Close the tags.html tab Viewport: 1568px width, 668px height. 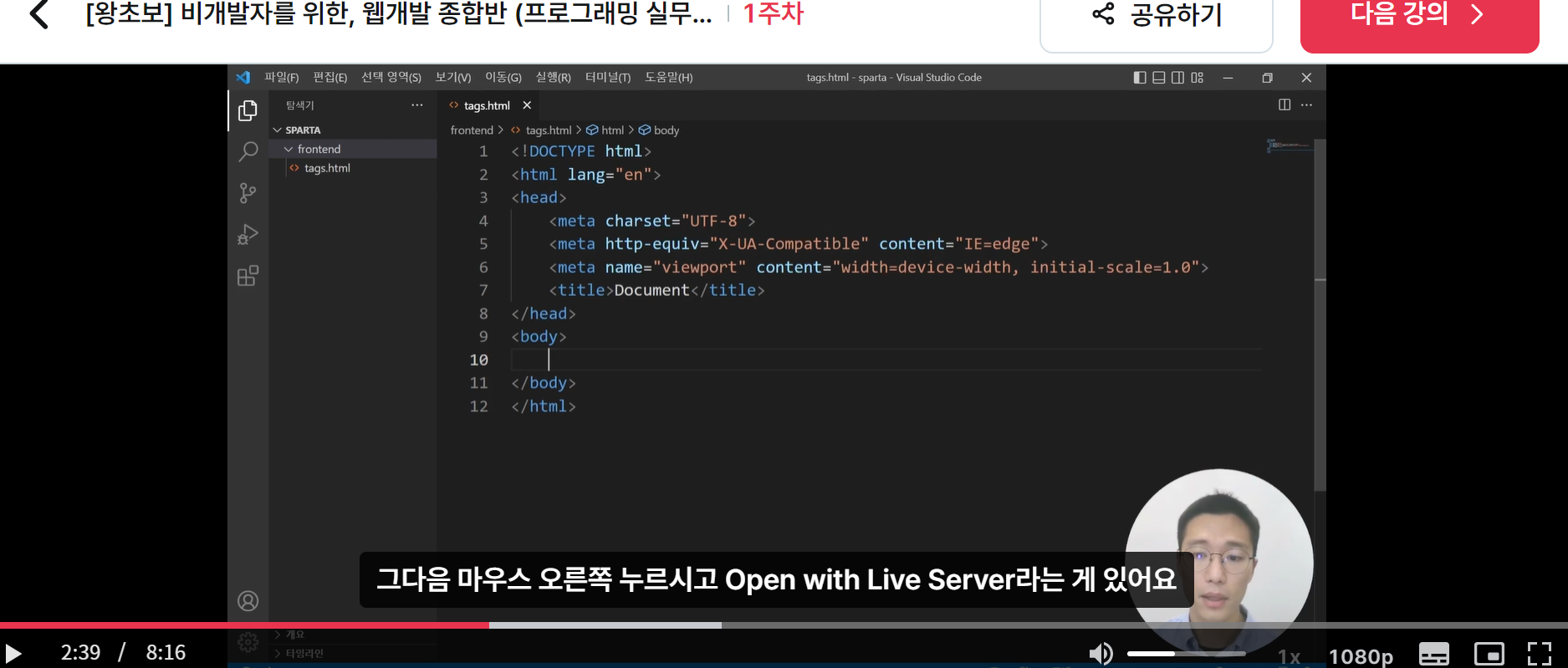click(x=527, y=105)
